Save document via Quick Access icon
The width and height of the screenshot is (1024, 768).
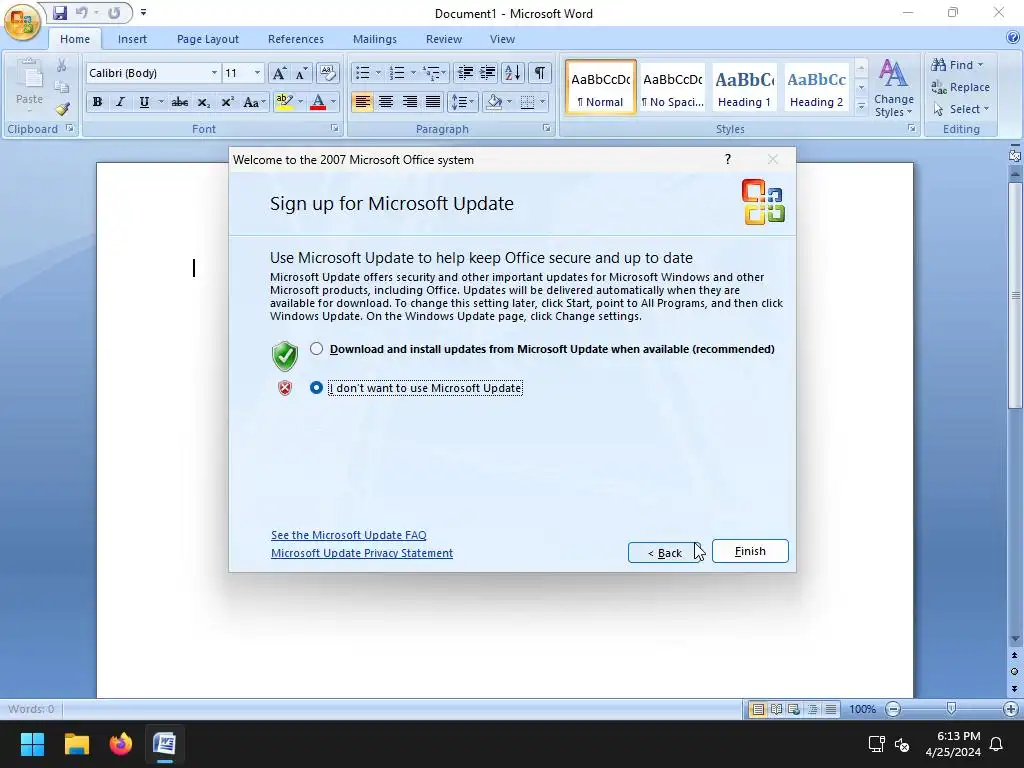pos(59,12)
